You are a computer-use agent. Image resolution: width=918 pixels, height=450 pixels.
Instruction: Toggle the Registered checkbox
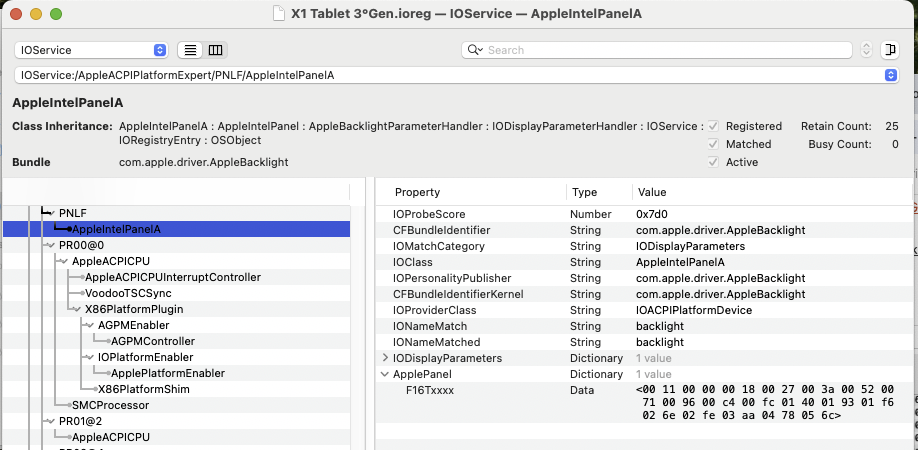[713, 126]
